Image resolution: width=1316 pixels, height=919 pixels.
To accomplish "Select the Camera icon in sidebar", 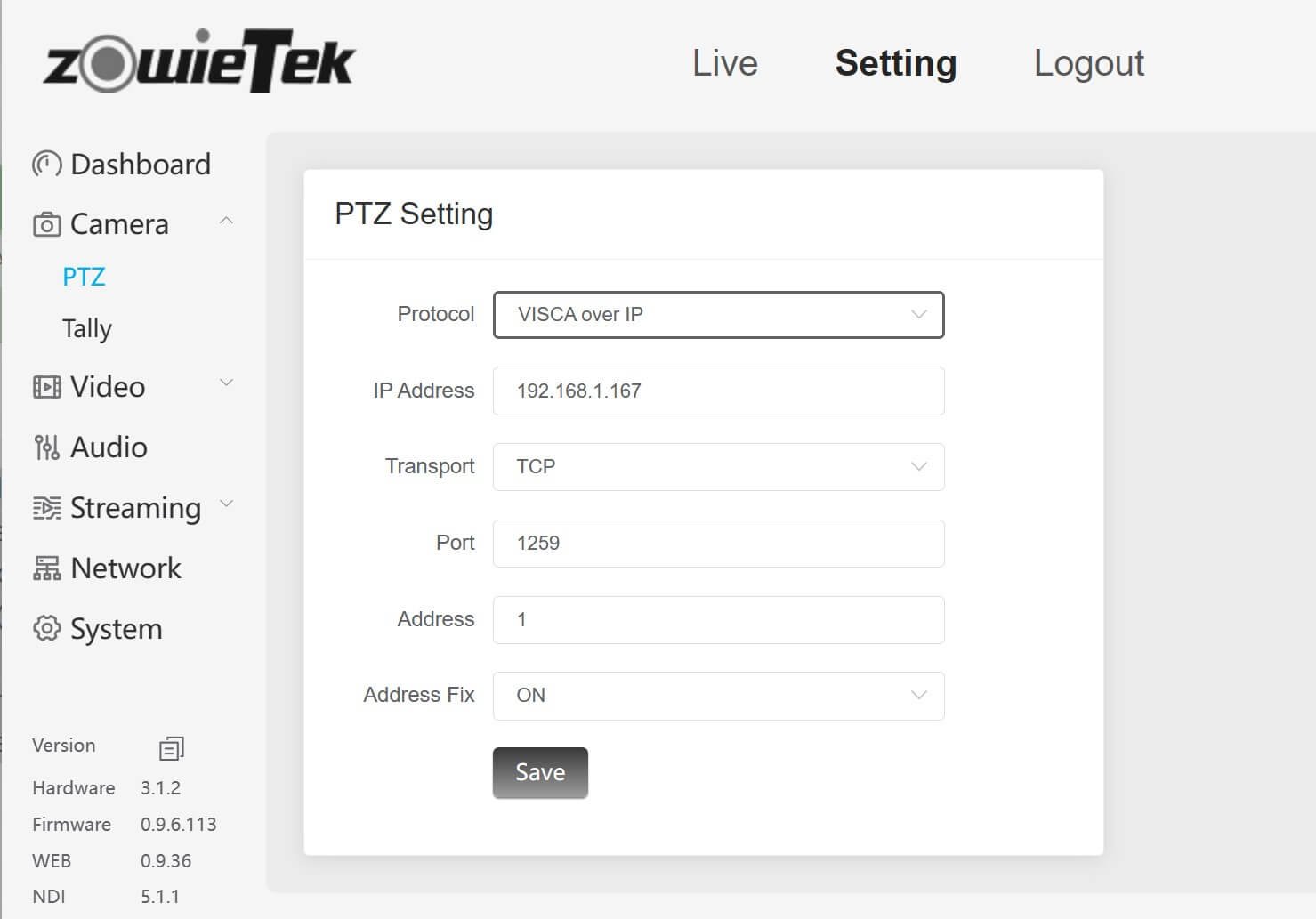I will tap(45, 223).
